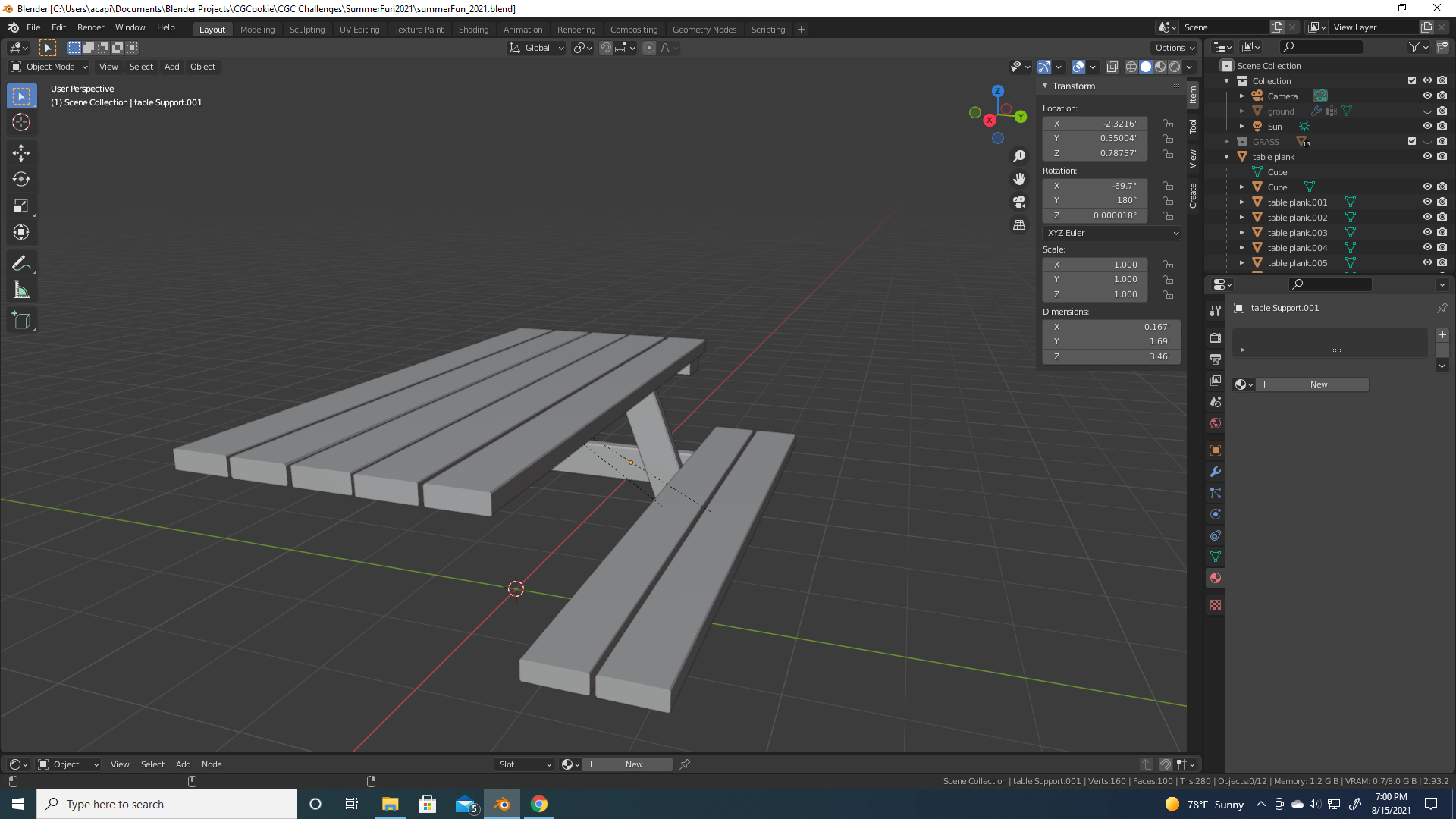This screenshot has width=1456, height=819.
Task: Click the Location X value field
Action: (1094, 124)
